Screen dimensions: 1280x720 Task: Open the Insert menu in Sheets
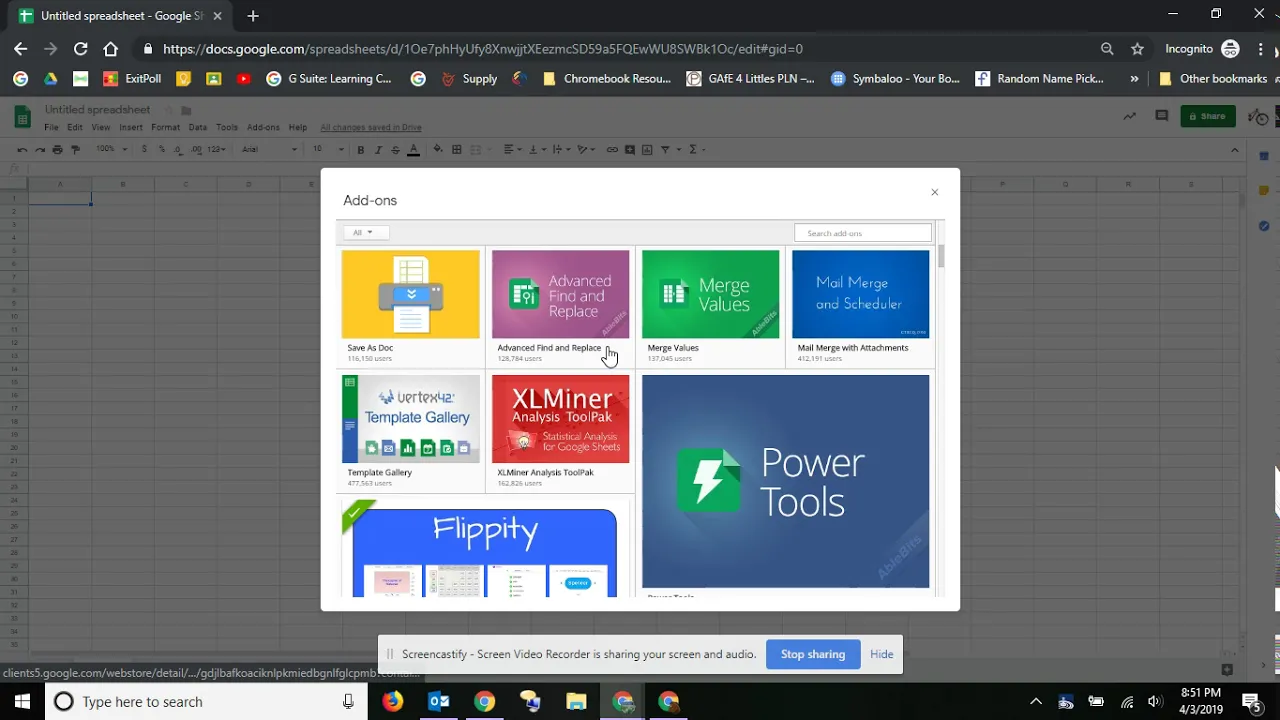click(131, 127)
